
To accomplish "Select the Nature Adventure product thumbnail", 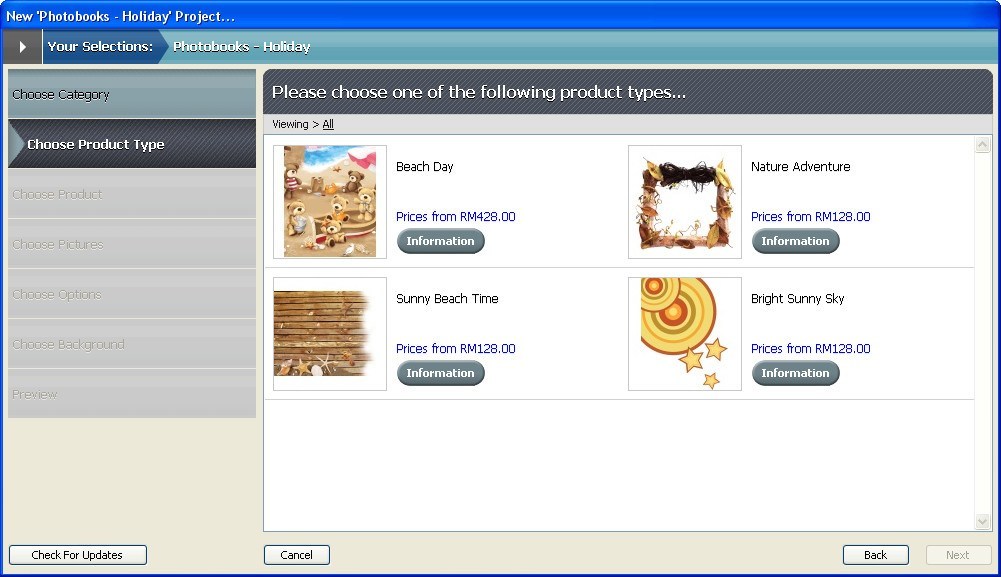I will (x=684, y=201).
